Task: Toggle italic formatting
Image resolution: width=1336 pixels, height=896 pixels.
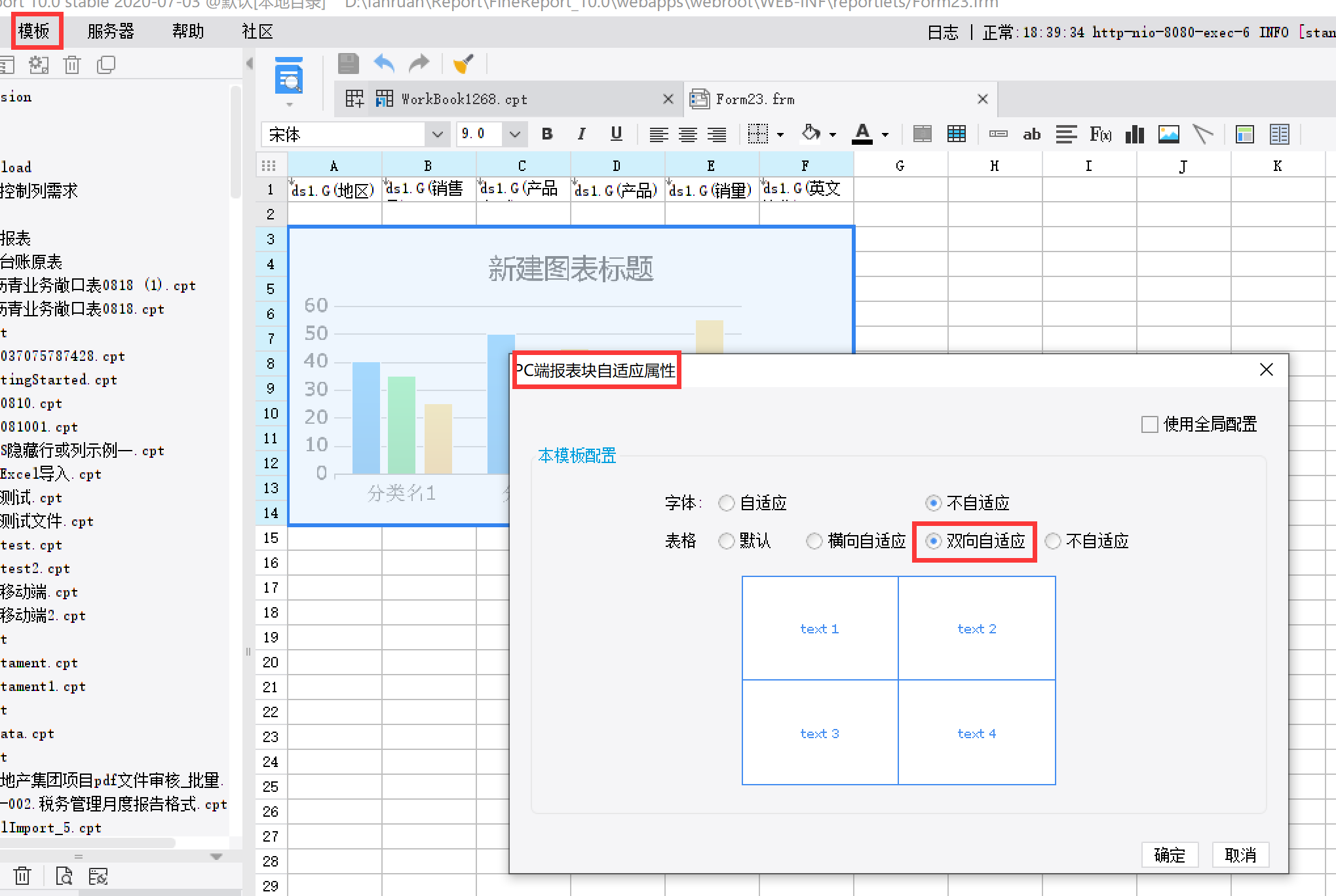Action: pyautogui.click(x=581, y=134)
